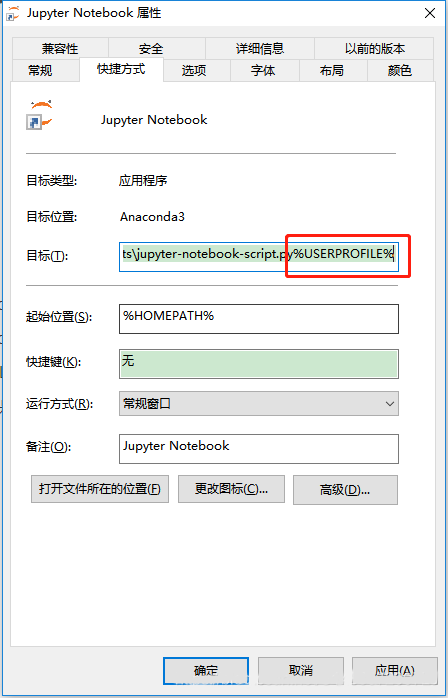This screenshot has height=698, width=448.
Task: Click the 起始位置 %HOMEPATH% field
Action: click(259, 319)
